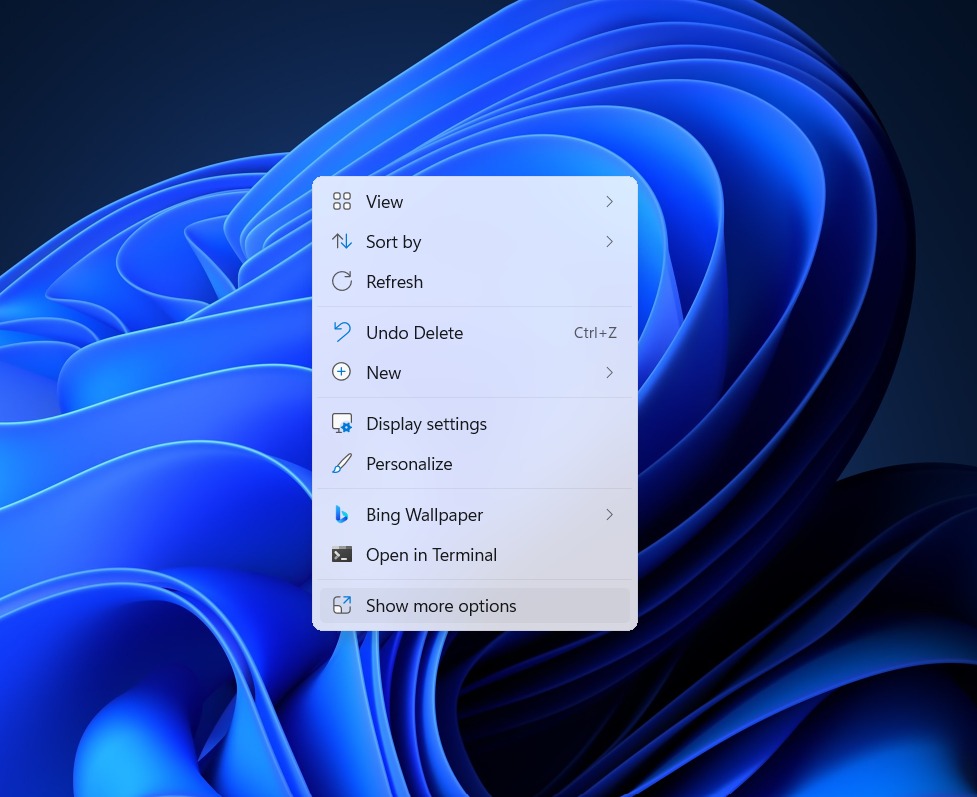Open Display settings from the menu

point(475,423)
